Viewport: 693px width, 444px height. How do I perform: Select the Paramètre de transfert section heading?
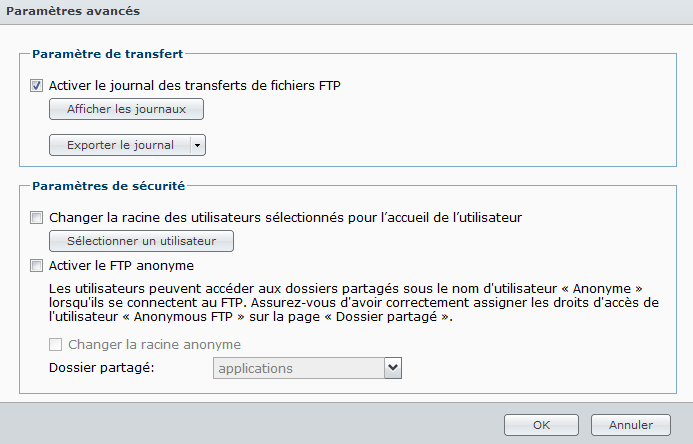click(x=107, y=52)
